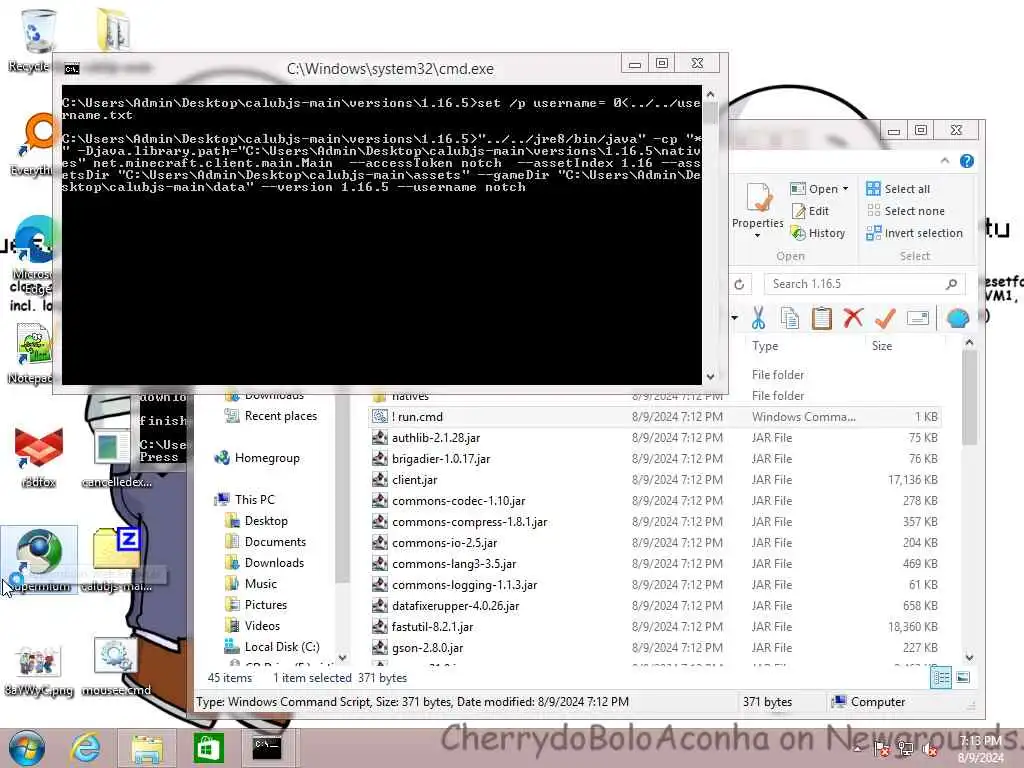Viewport: 1024px width, 768px height.
Task: Click the Copy toolbar icon
Action: [x=790, y=318]
